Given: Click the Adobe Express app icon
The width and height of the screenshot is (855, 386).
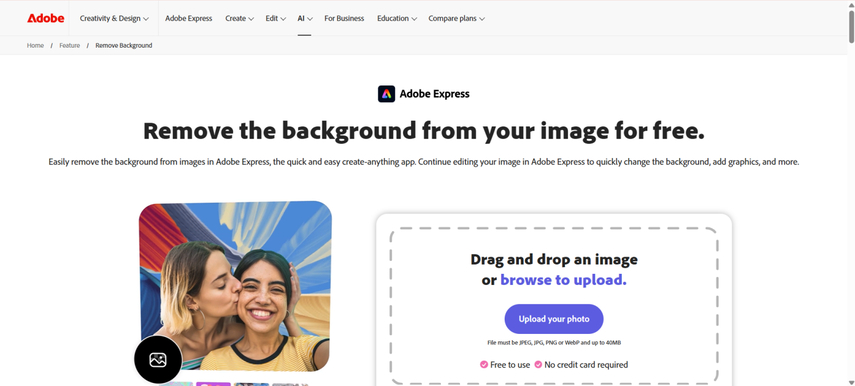Looking at the screenshot, I should (x=386, y=94).
